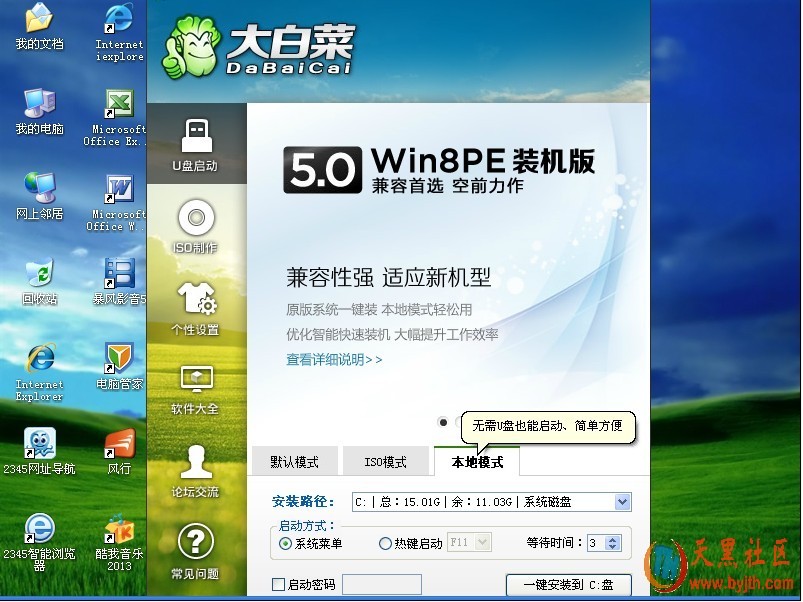Switch to the ISO模式 tab
803x602 pixels.
(x=385, y=462)
